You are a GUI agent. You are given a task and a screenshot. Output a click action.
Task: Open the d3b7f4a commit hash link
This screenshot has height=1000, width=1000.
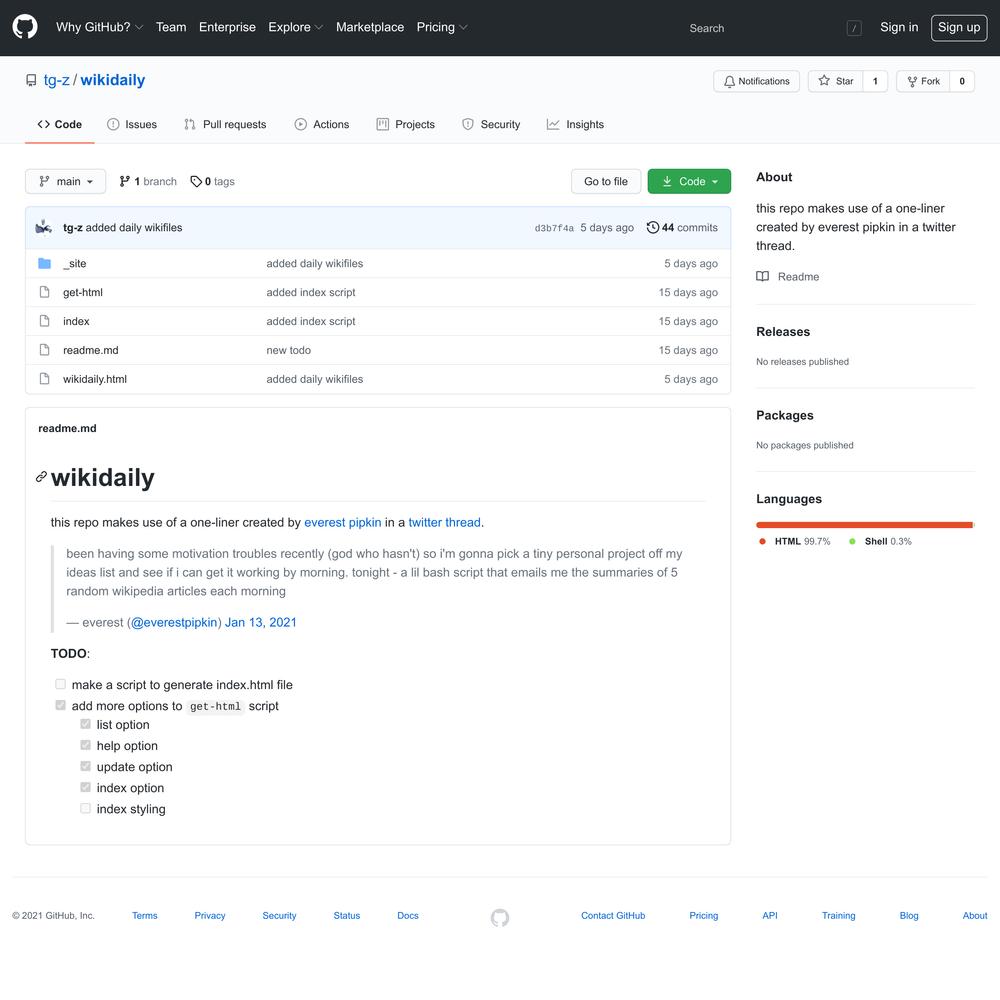click(x=554, y=228)
